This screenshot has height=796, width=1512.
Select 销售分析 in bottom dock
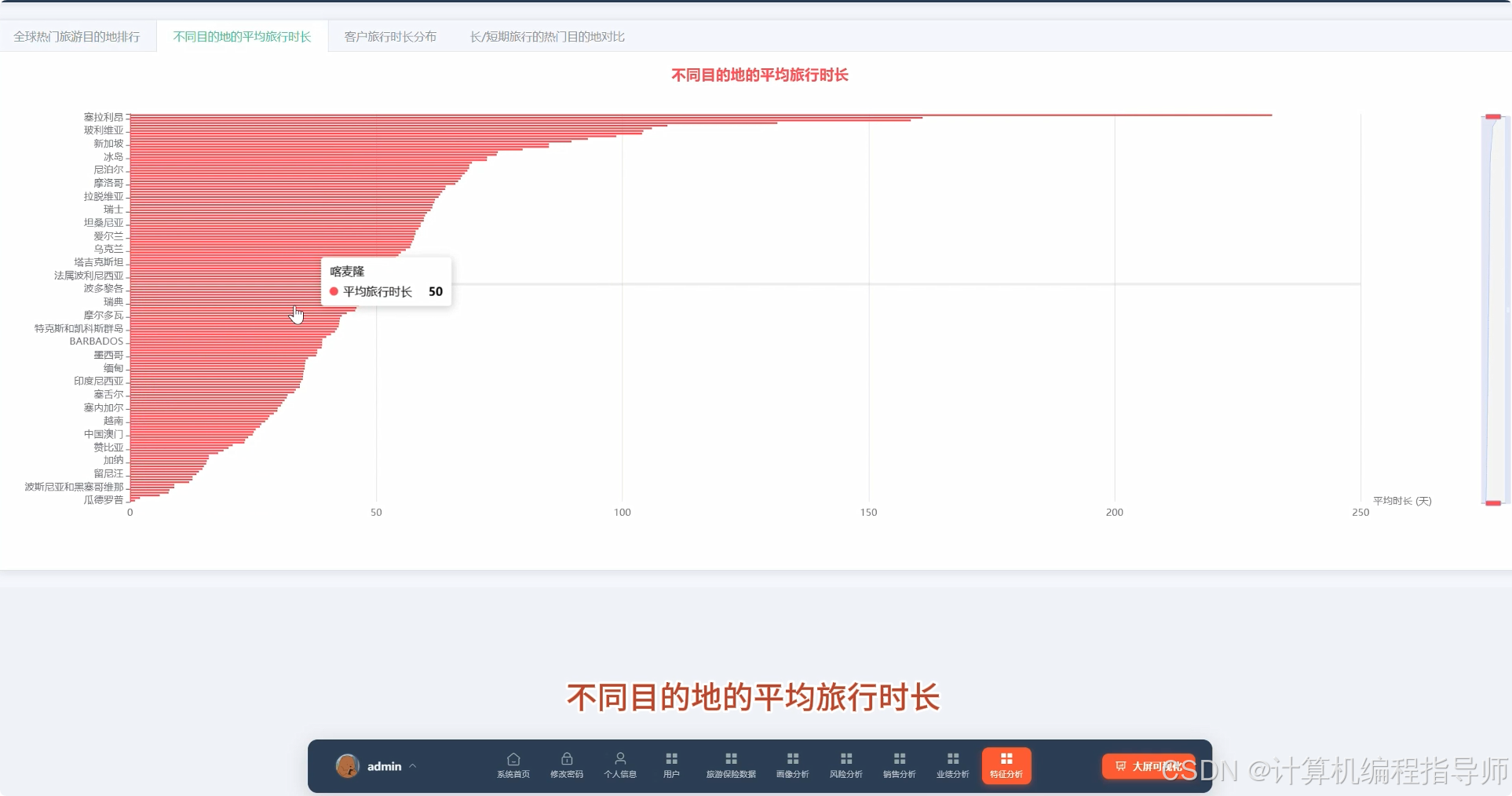(899, 765)
